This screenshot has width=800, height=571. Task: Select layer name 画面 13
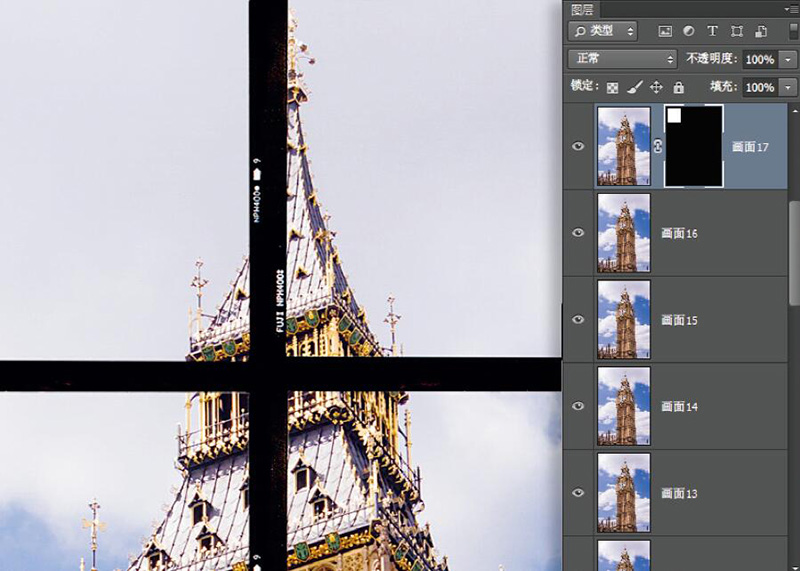[x=679, y=493]
